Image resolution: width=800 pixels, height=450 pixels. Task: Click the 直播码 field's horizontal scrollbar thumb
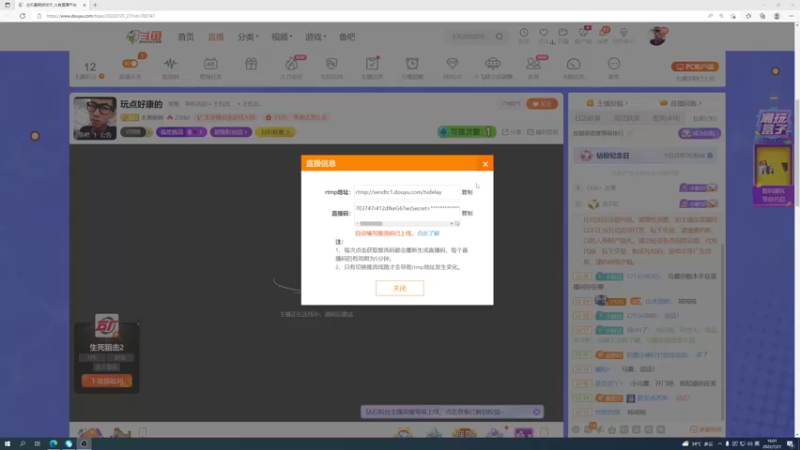click(x=371, y=223)
